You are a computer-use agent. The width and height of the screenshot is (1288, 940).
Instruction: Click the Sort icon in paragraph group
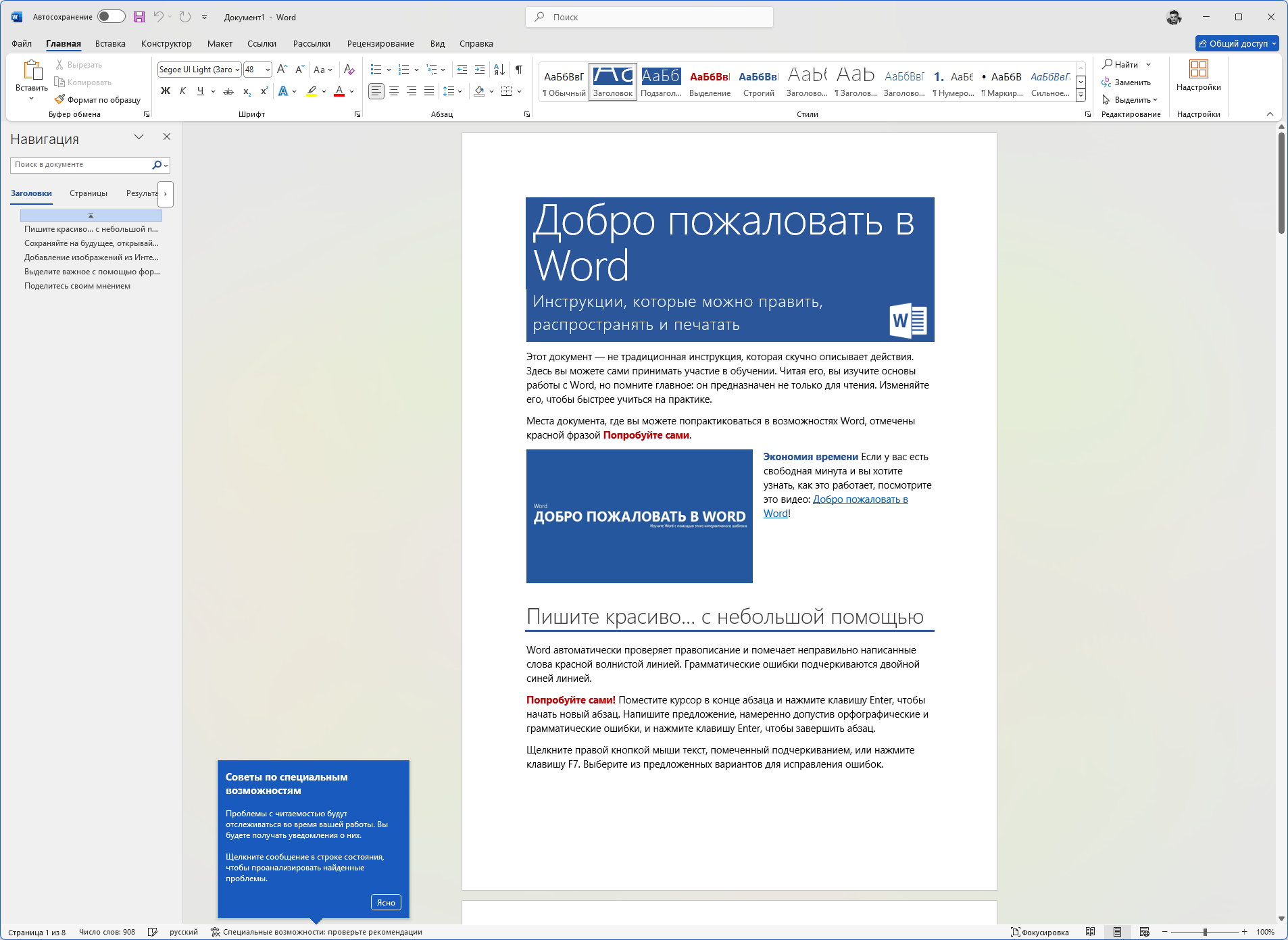pos(499,70)
